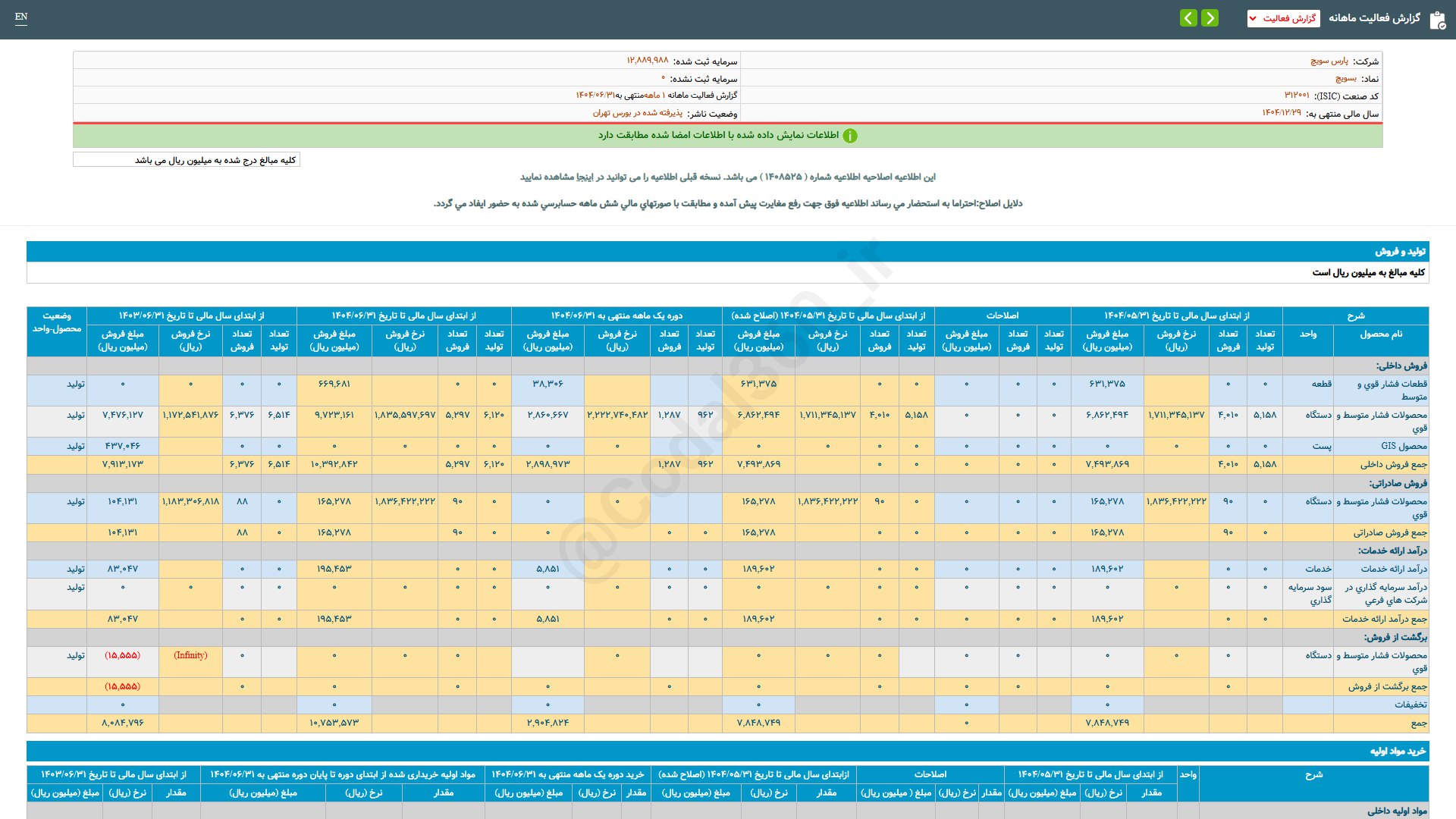Click the green left arrow button
The image size is (1456, 819).
[1188, 17]
